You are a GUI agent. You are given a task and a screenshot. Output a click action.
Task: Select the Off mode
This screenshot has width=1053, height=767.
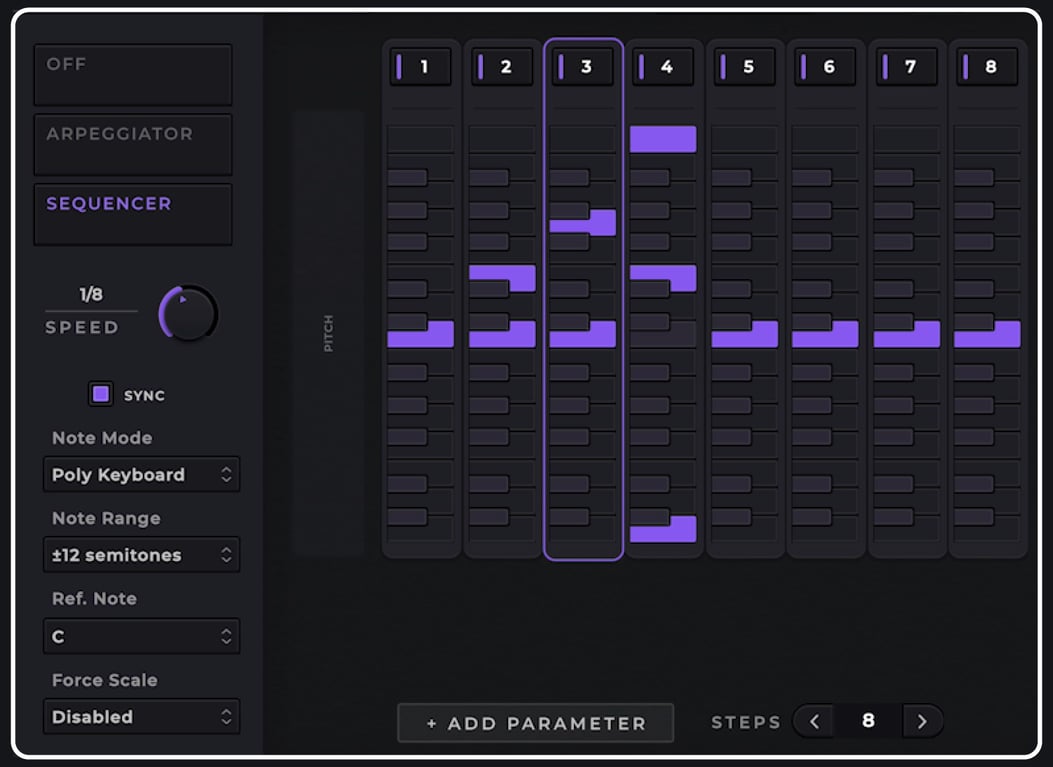[x=132, y=73]
